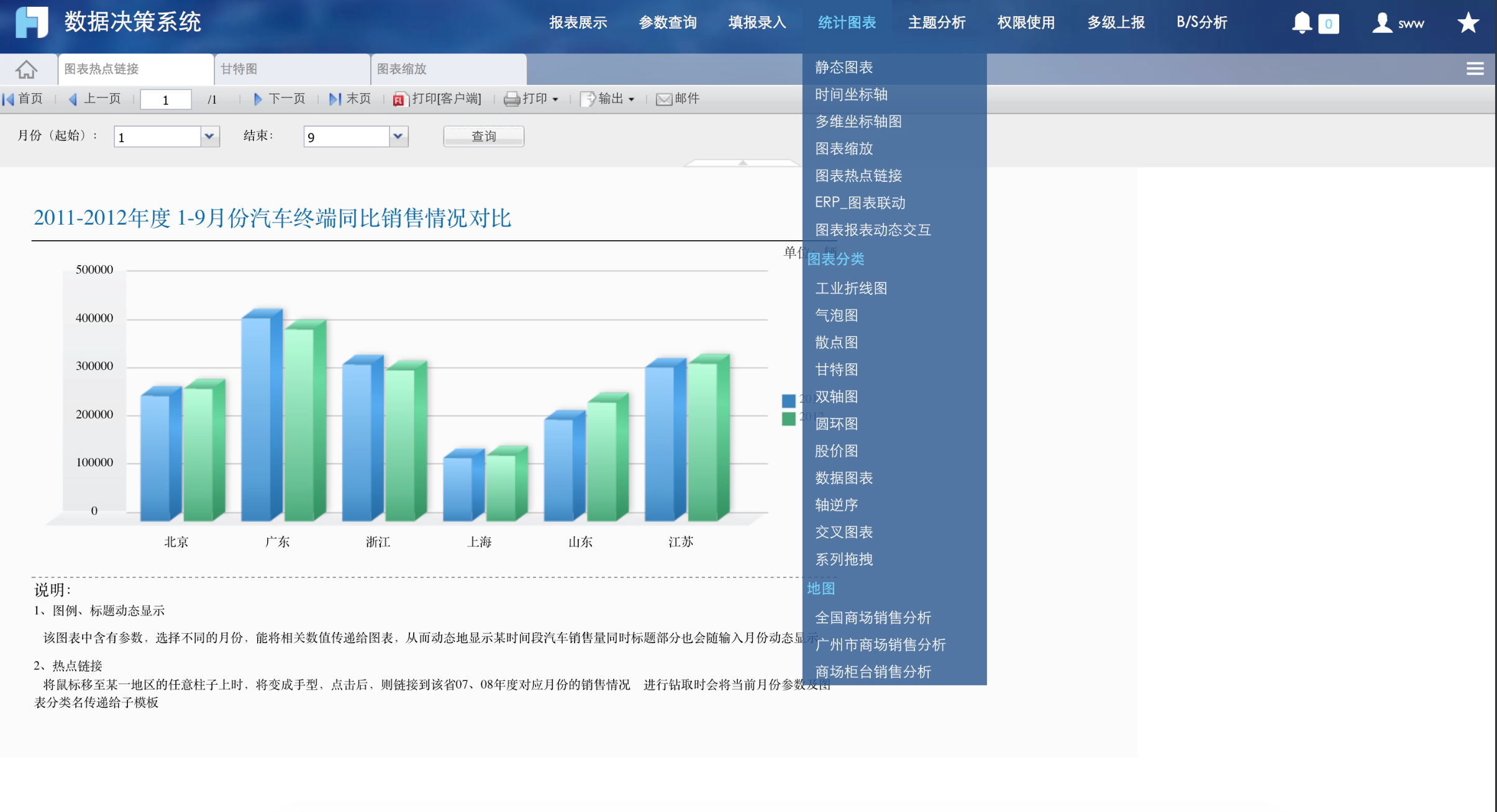Viewport: 1497px width, 812px height.
Task: Go to next page 下一页
Action: 280,99
